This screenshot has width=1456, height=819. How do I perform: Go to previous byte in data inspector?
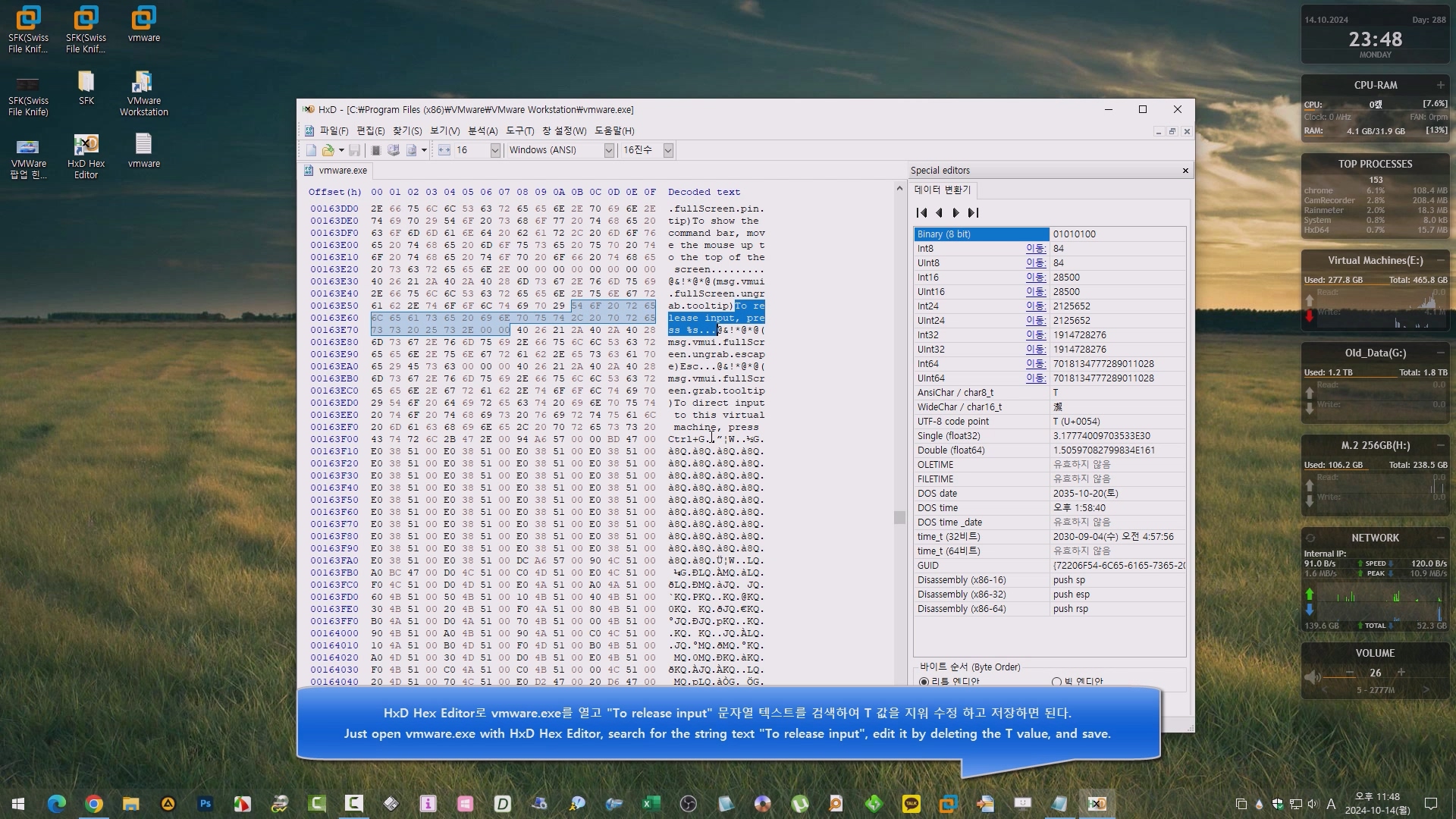coord(940,213)
